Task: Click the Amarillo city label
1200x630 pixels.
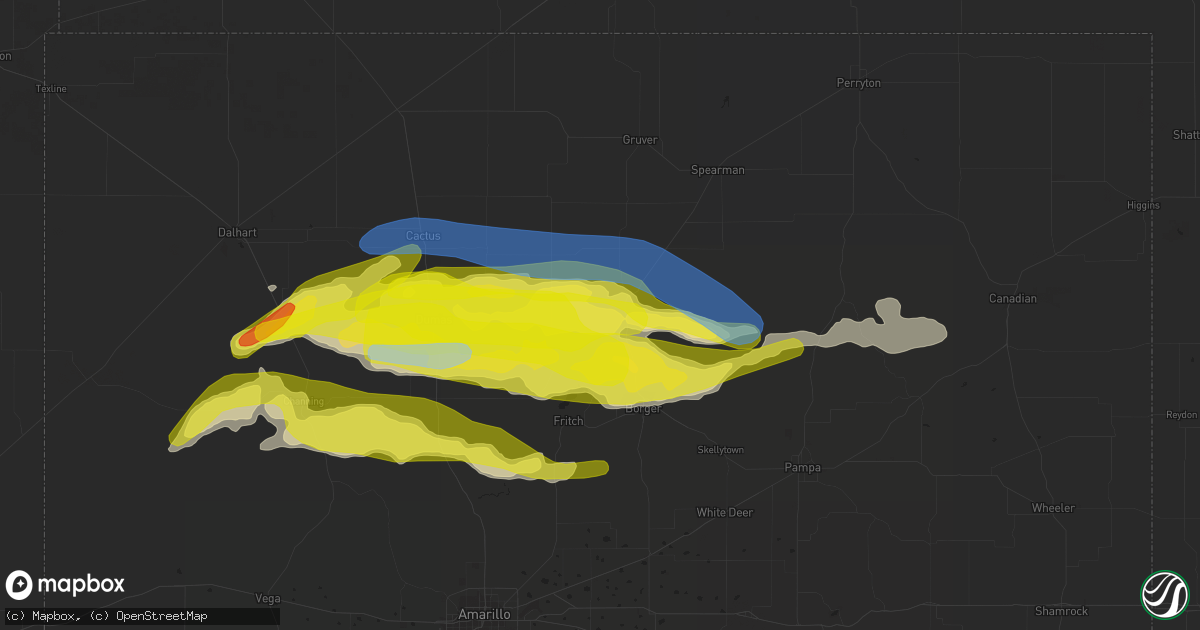Action: click(484, 613)
